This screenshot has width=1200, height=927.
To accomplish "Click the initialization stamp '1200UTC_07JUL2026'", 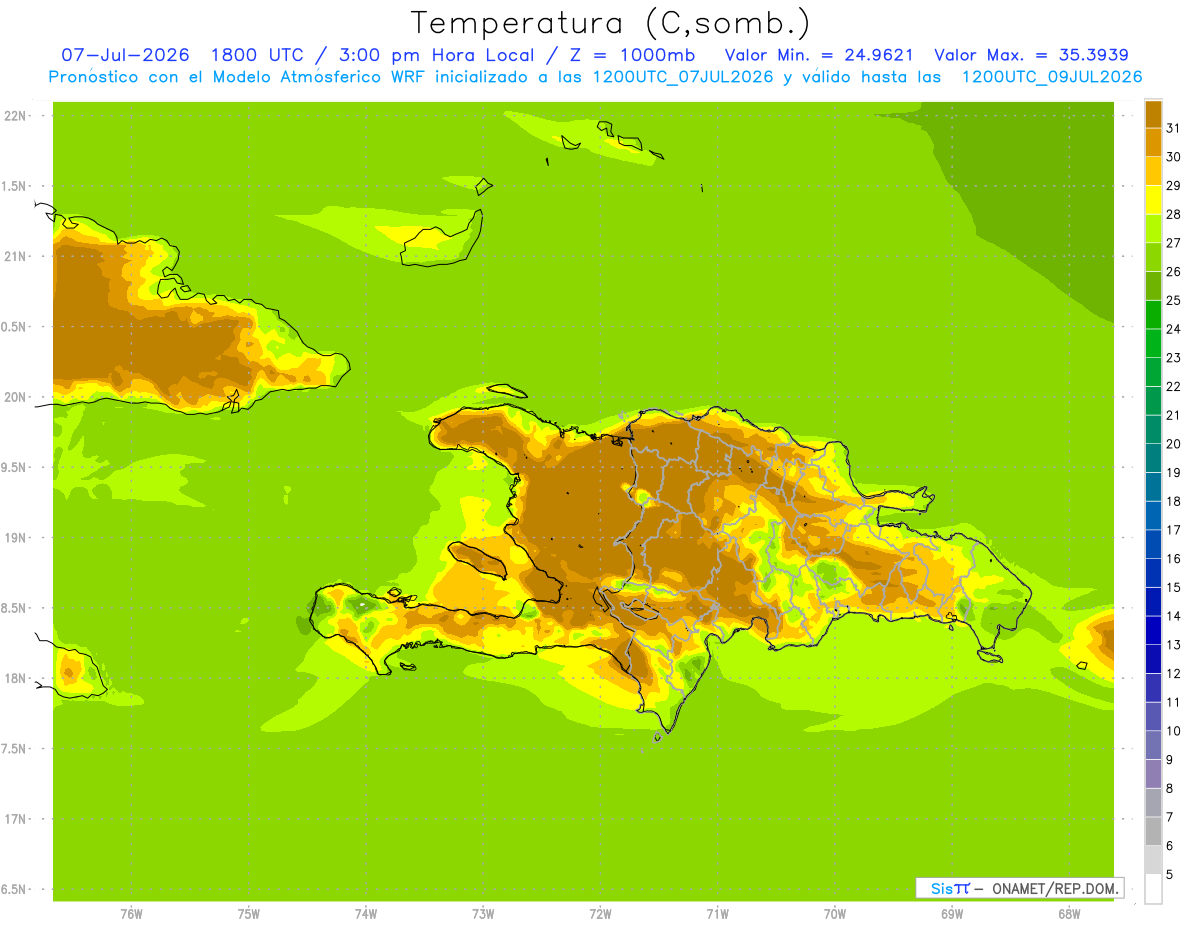I will [683, 77].
